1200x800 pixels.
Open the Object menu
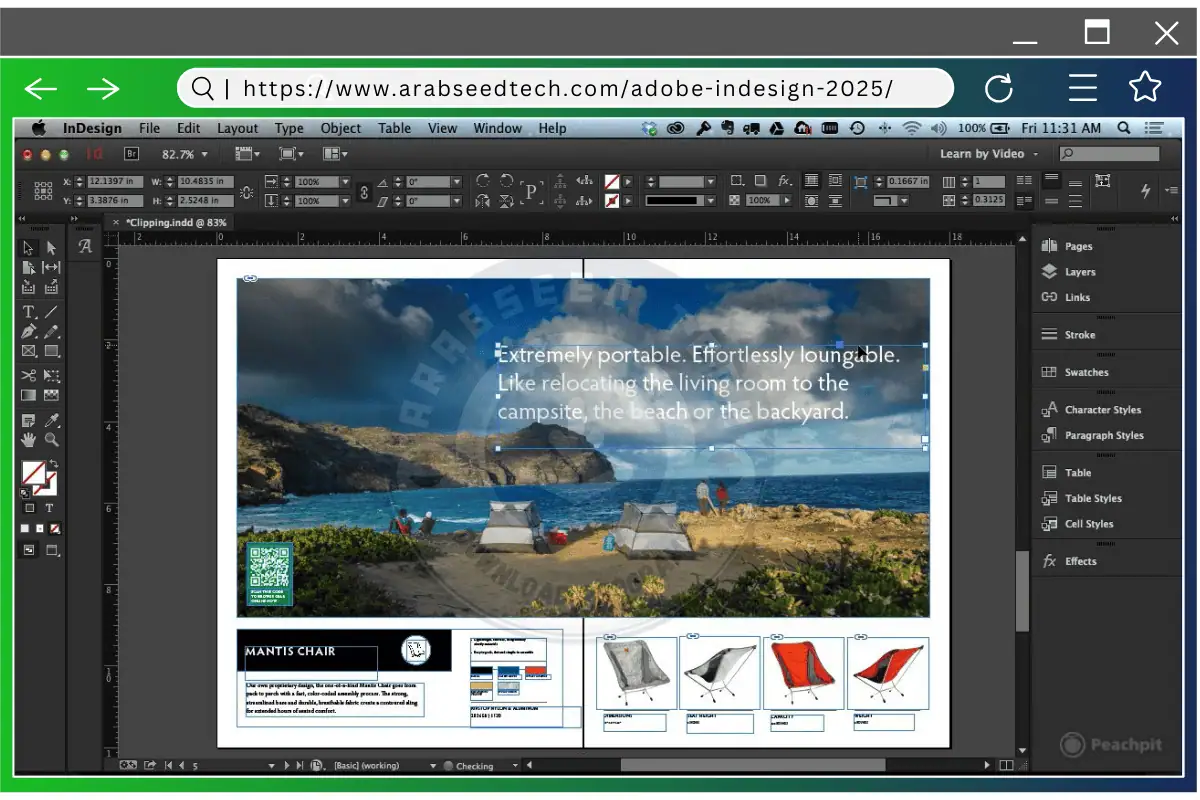pos(341,128)
